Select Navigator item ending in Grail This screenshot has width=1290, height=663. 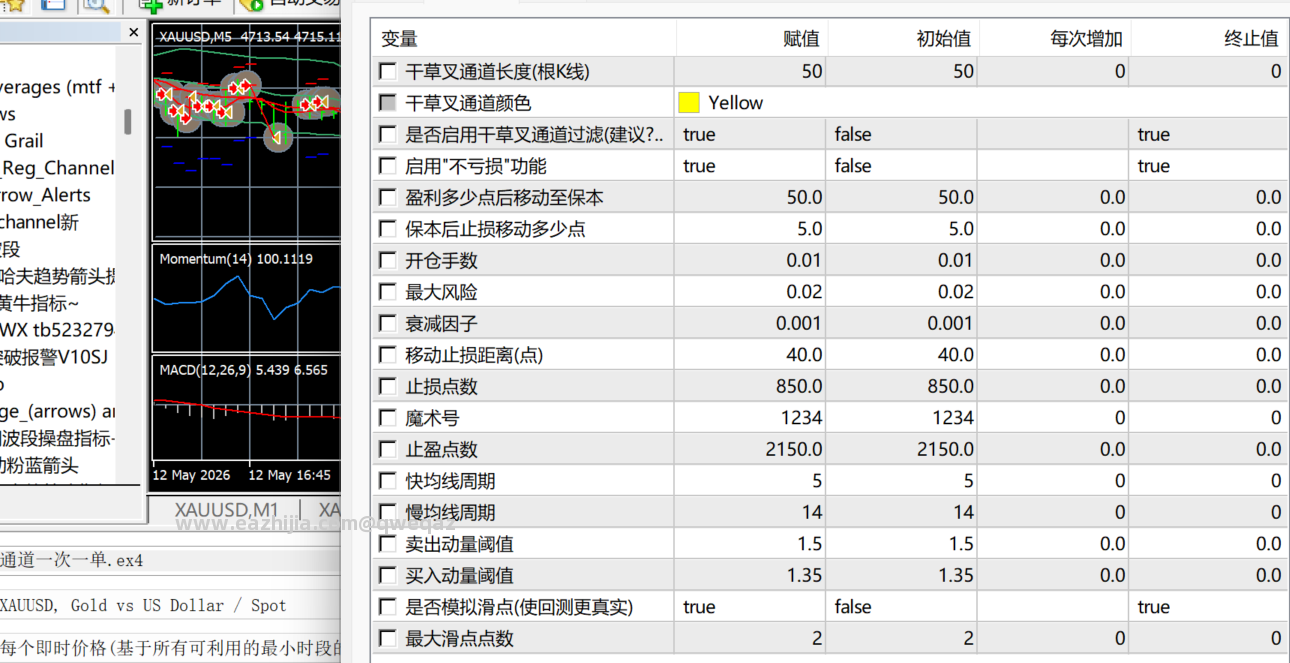[23, 141]
